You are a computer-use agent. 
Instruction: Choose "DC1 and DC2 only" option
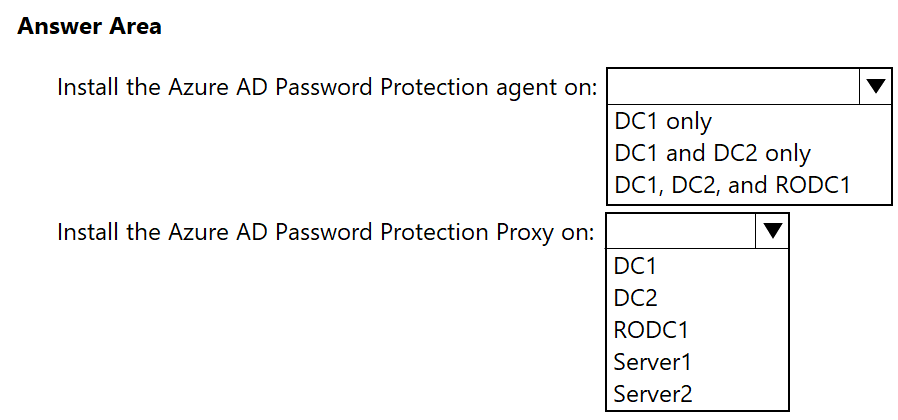click(712, 154)
